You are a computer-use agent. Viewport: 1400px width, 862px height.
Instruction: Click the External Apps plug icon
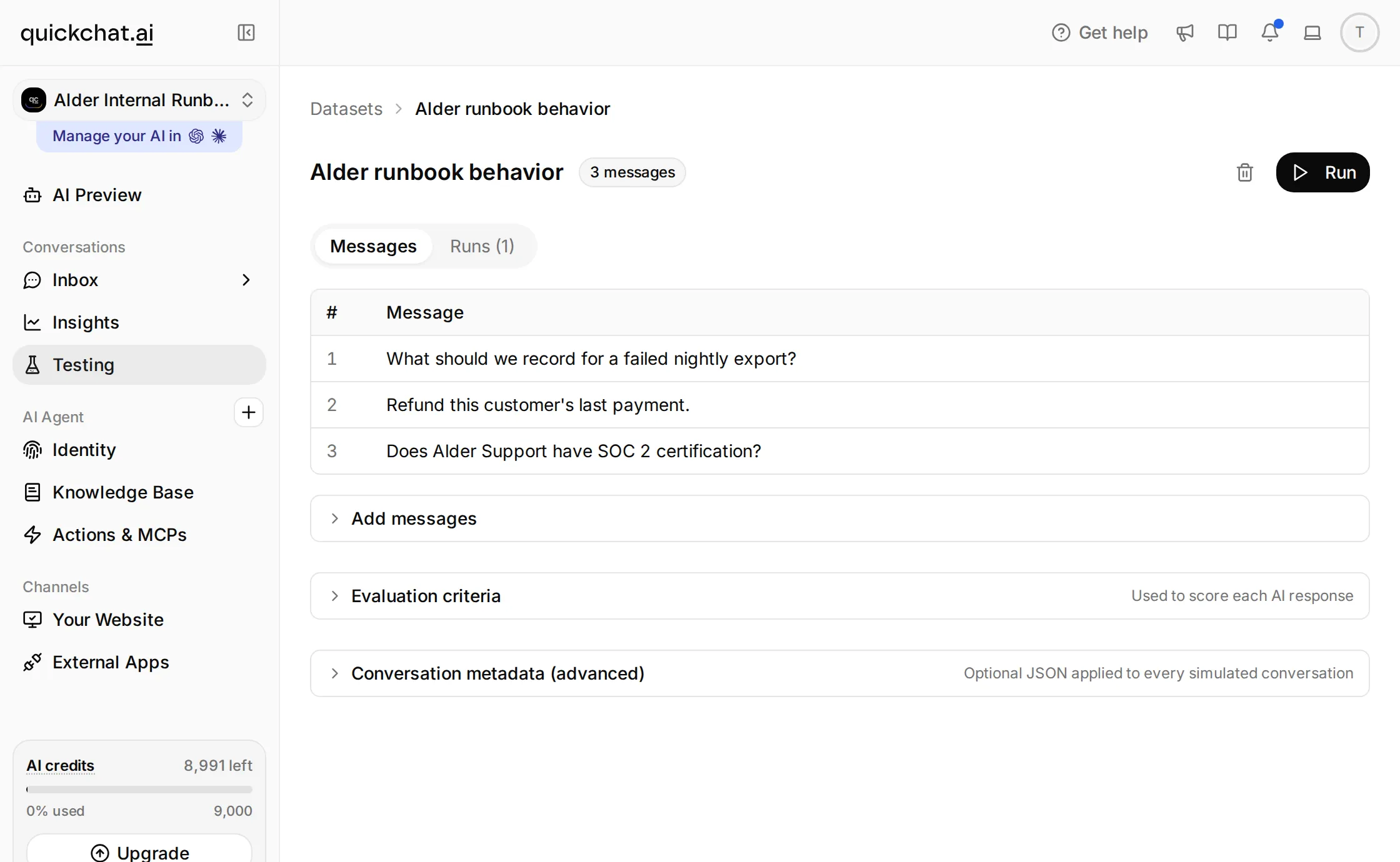(x=32, y=663)
